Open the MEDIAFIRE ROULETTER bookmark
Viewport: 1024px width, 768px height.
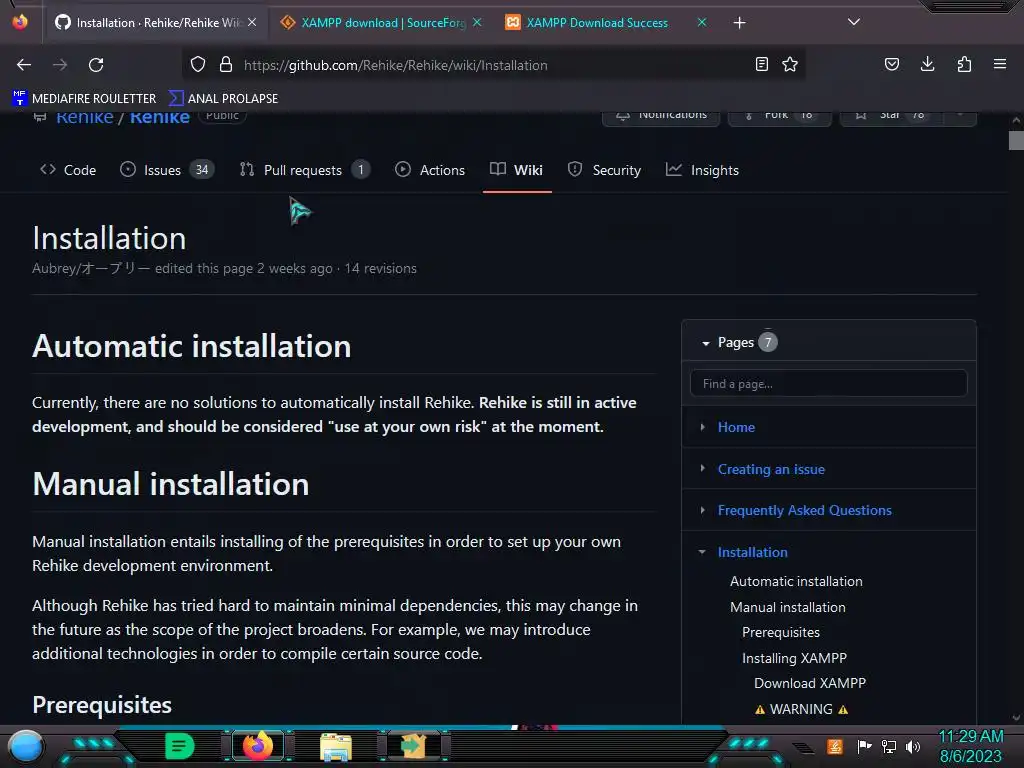tap(84, 99)
